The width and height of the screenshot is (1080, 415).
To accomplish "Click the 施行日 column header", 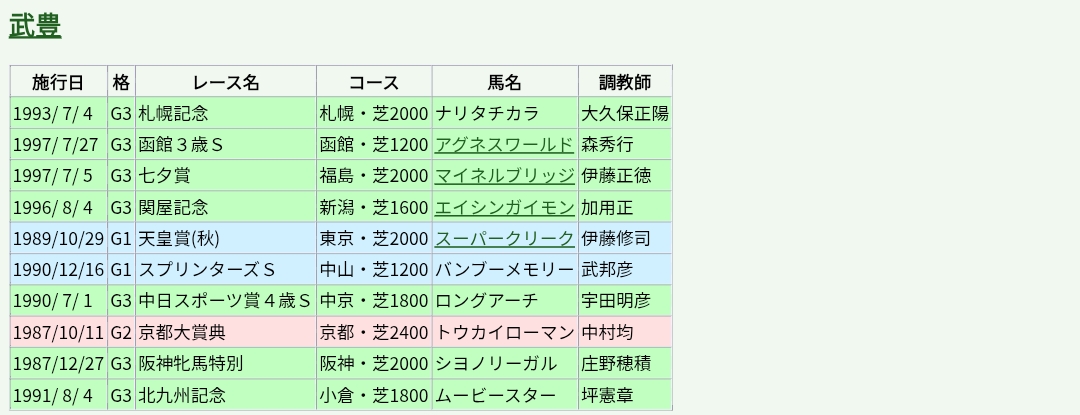I will click(59, 82).
